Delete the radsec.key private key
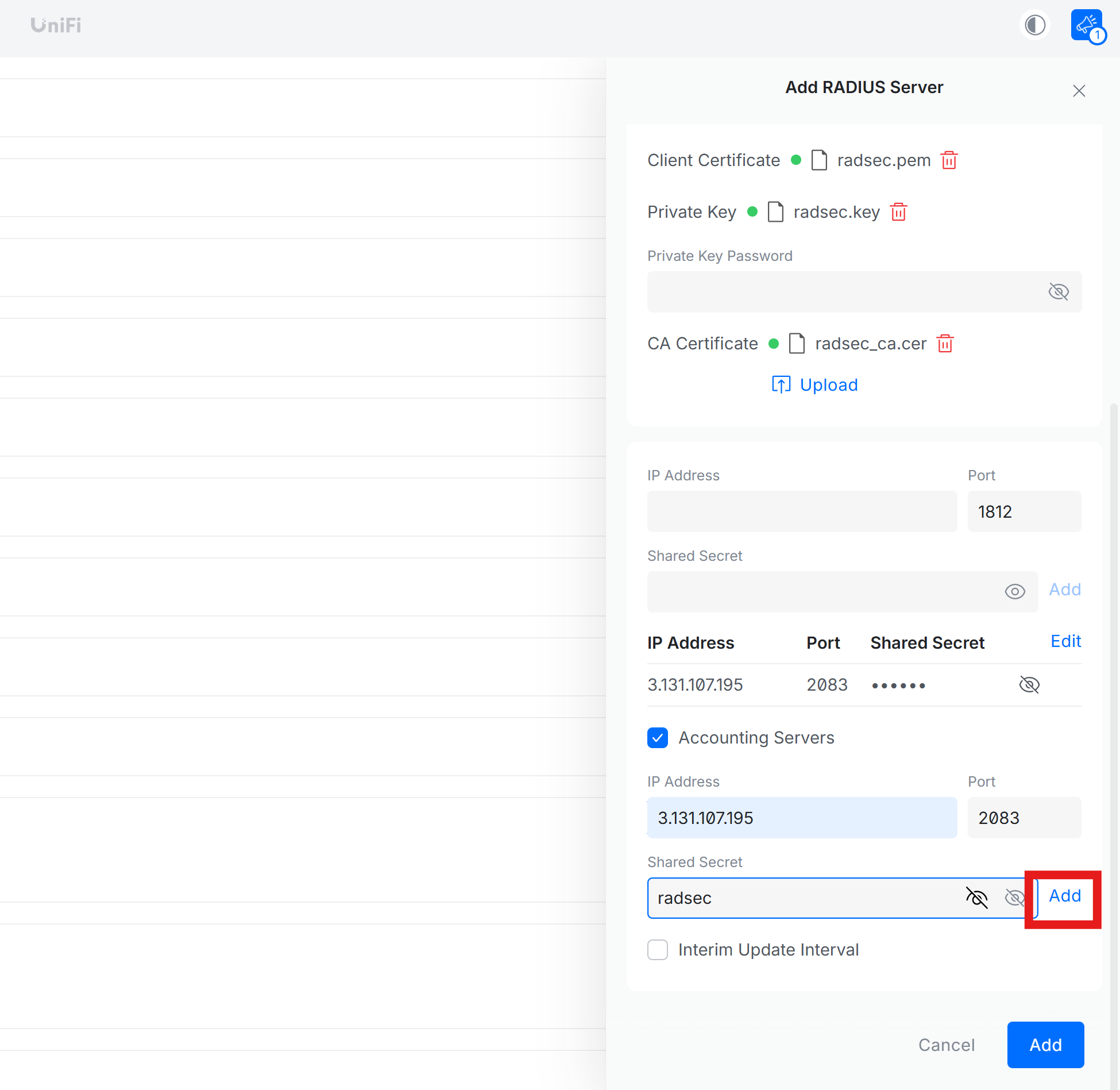This screenshot has width=1120, height=1090. [x=898, y=212]
